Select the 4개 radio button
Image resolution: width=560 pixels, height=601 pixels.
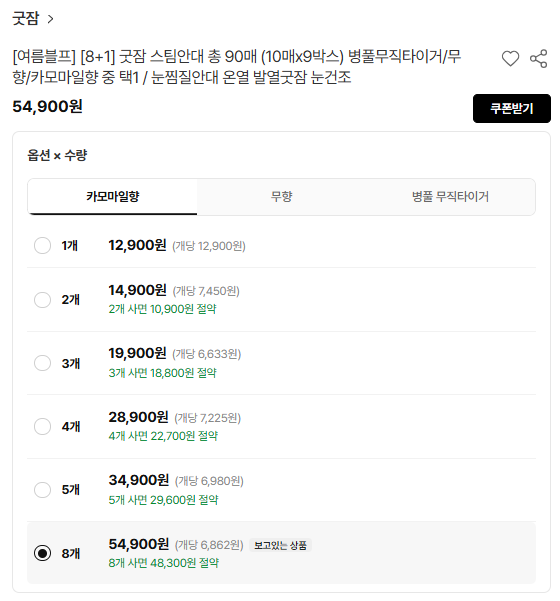coord(43,426)
